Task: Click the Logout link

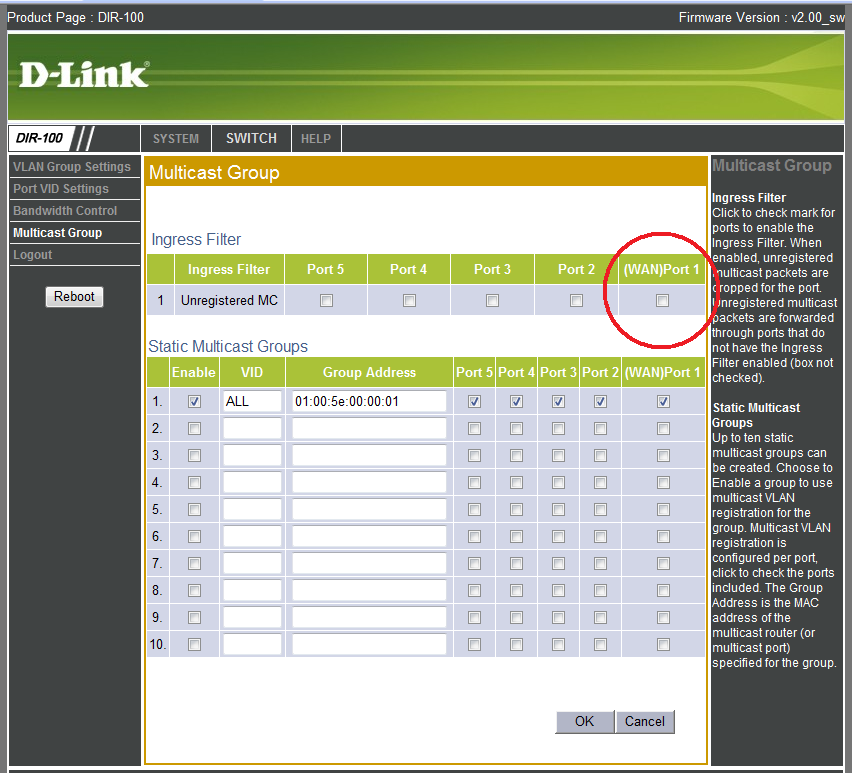Action: pyautogui.click(x=32, y=255)
